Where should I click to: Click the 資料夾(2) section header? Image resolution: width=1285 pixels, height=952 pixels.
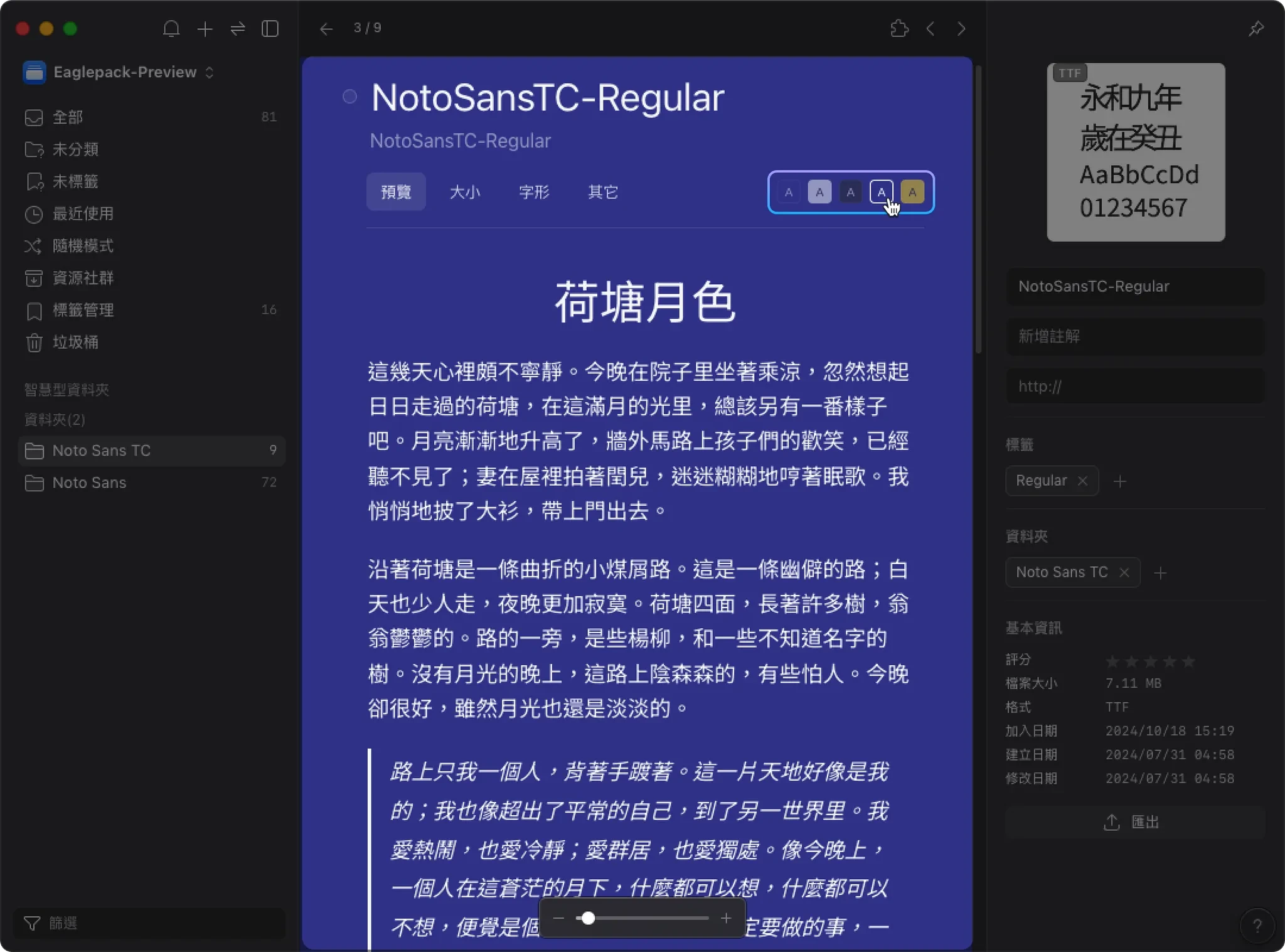(x=55, y=419)
